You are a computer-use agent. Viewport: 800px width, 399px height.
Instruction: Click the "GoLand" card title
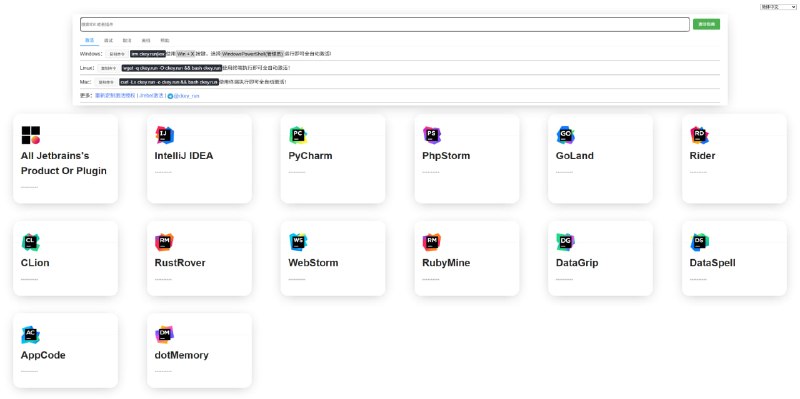[x=574, y=156]
